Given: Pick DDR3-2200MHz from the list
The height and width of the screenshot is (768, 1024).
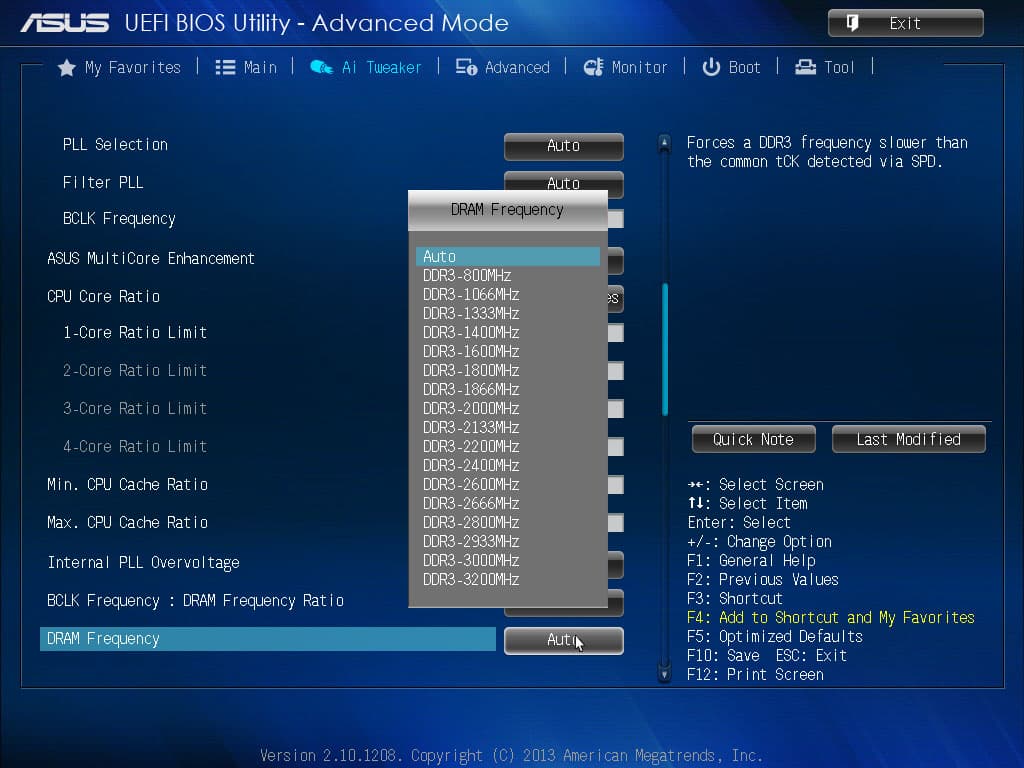Looking at the screenshot, I should coord(507,446).
